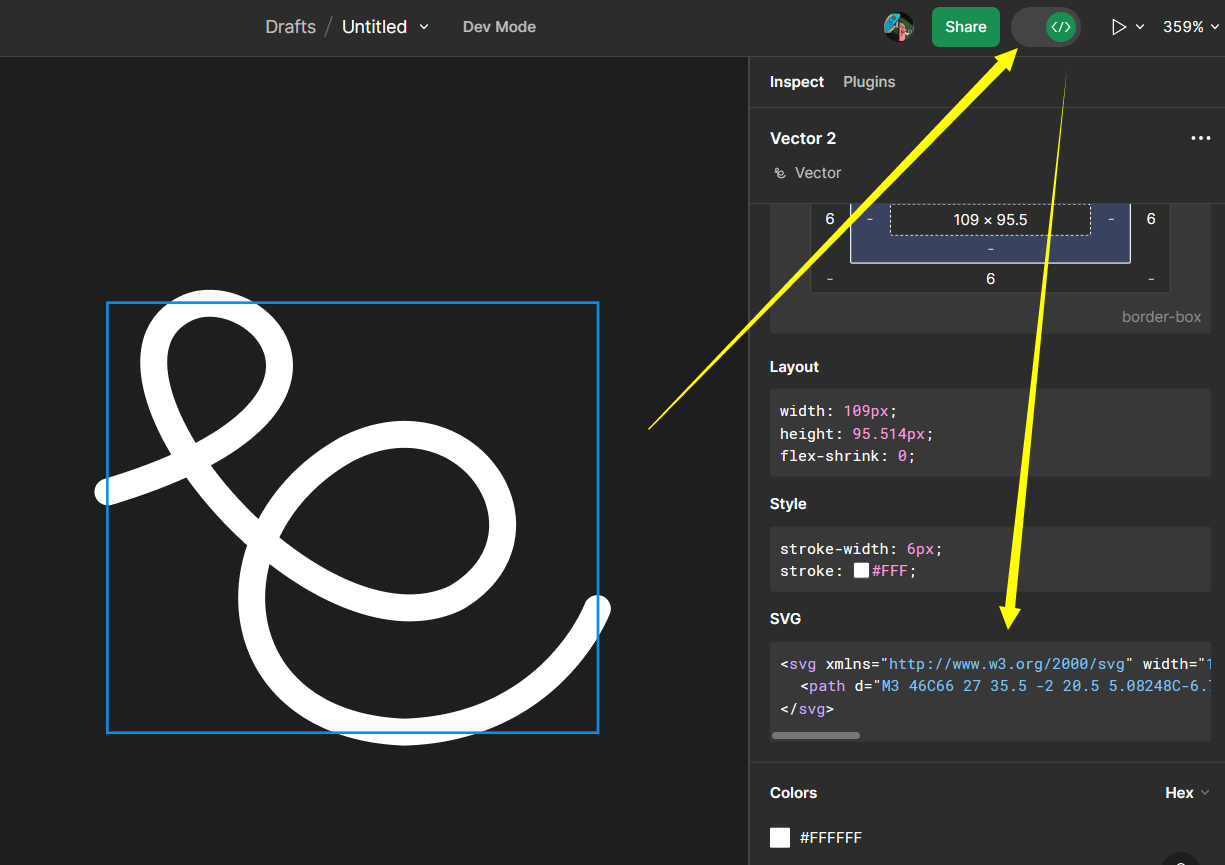
Task: Select the Inspect tab
Action: pos(797,82)
